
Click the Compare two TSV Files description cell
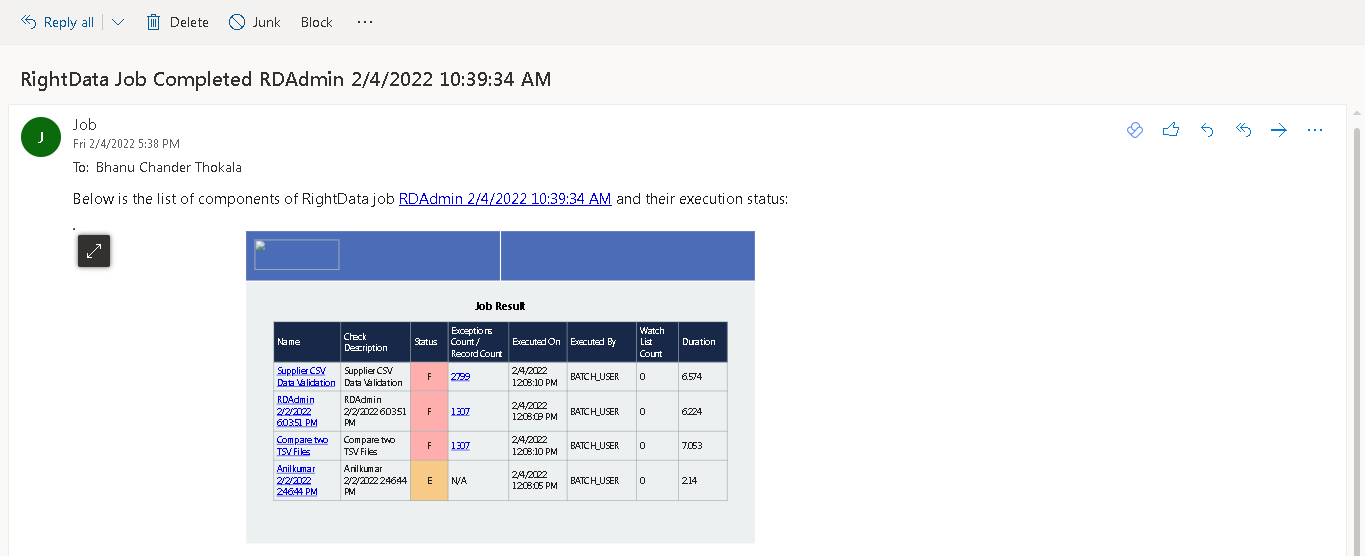[x=375, y=446]
